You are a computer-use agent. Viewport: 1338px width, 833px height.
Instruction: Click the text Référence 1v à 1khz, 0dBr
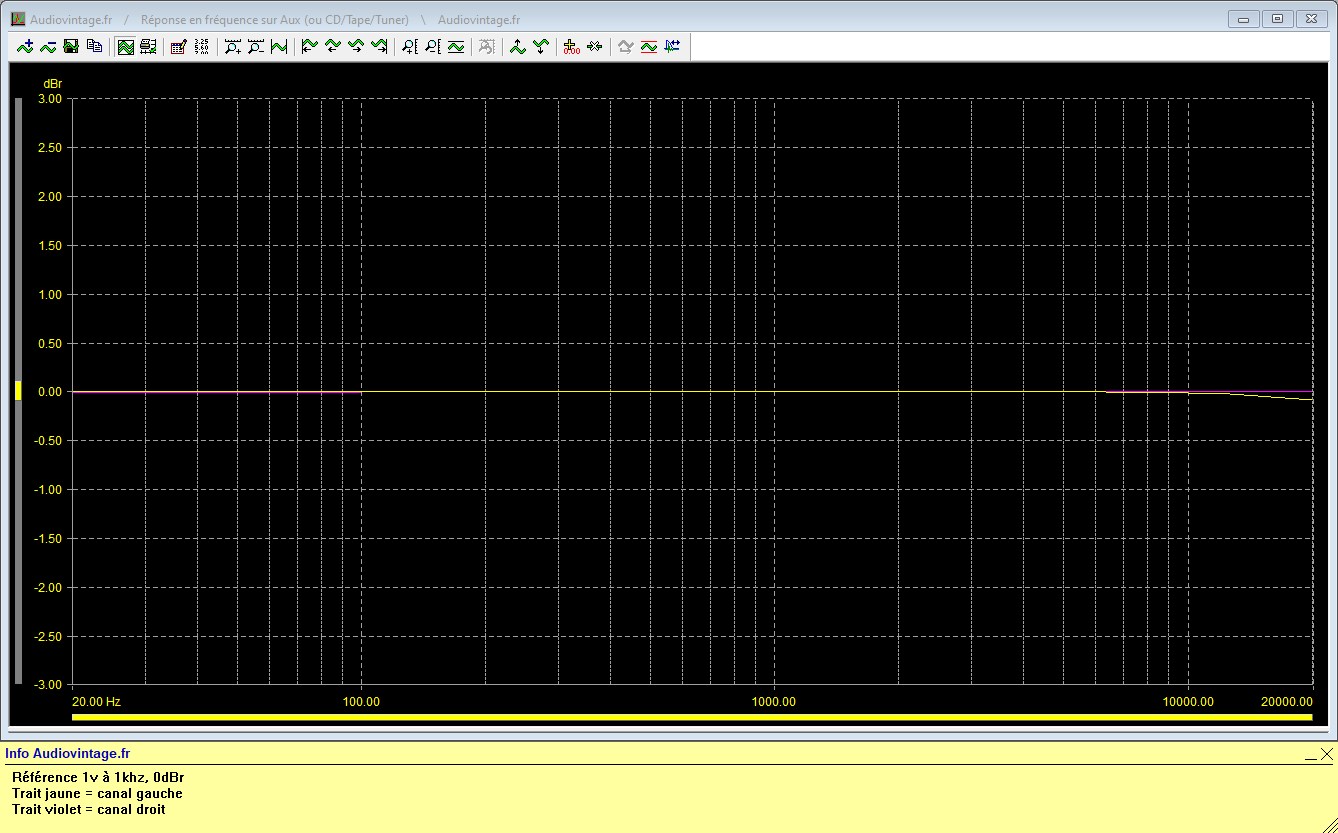[x=98, y=777]
